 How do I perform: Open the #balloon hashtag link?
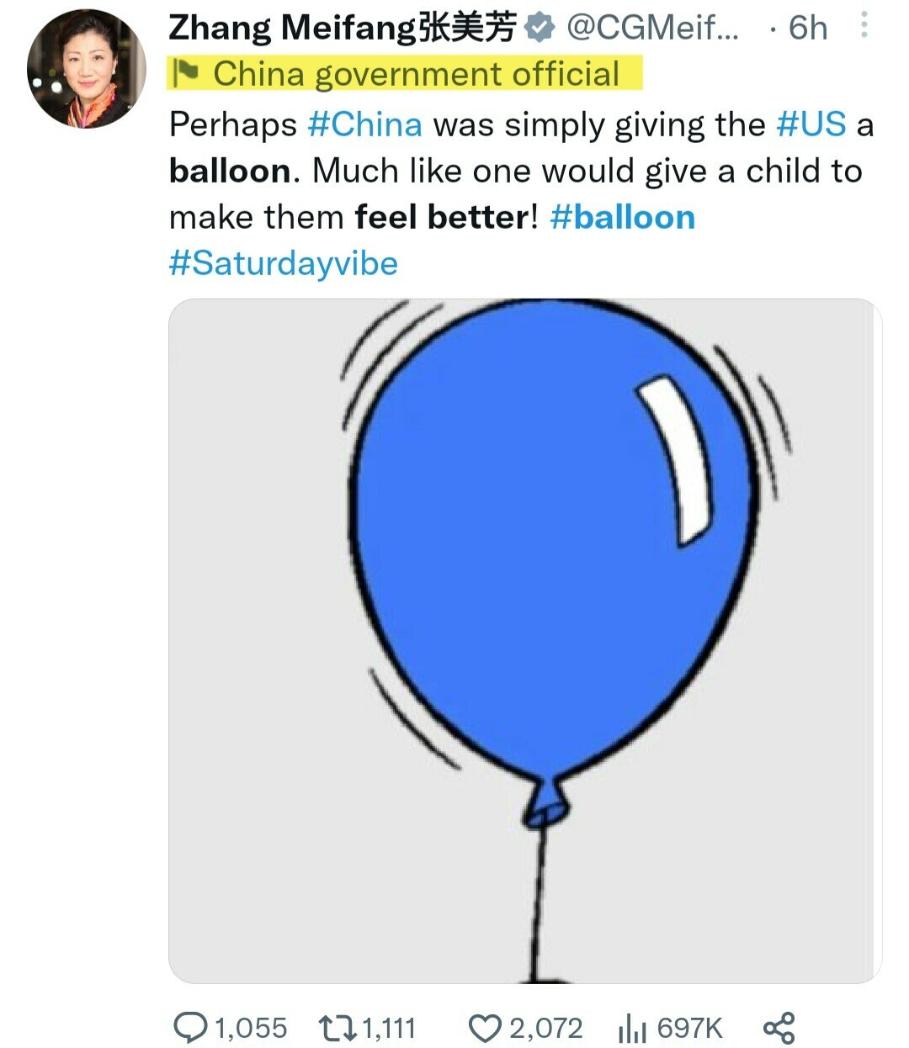622,218
